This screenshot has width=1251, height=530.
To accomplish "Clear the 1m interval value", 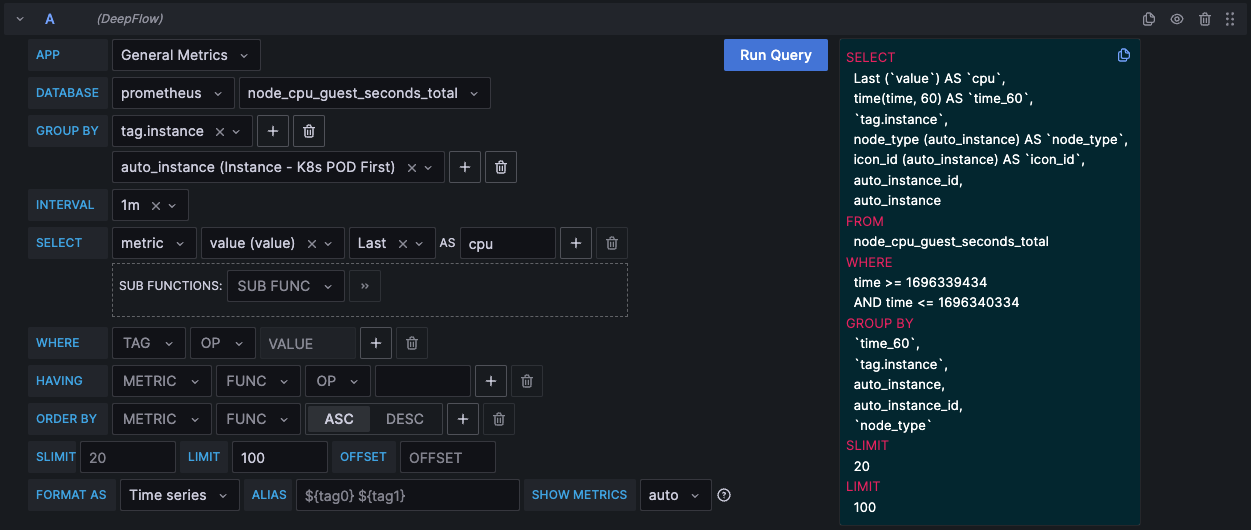I will [155, 205].
